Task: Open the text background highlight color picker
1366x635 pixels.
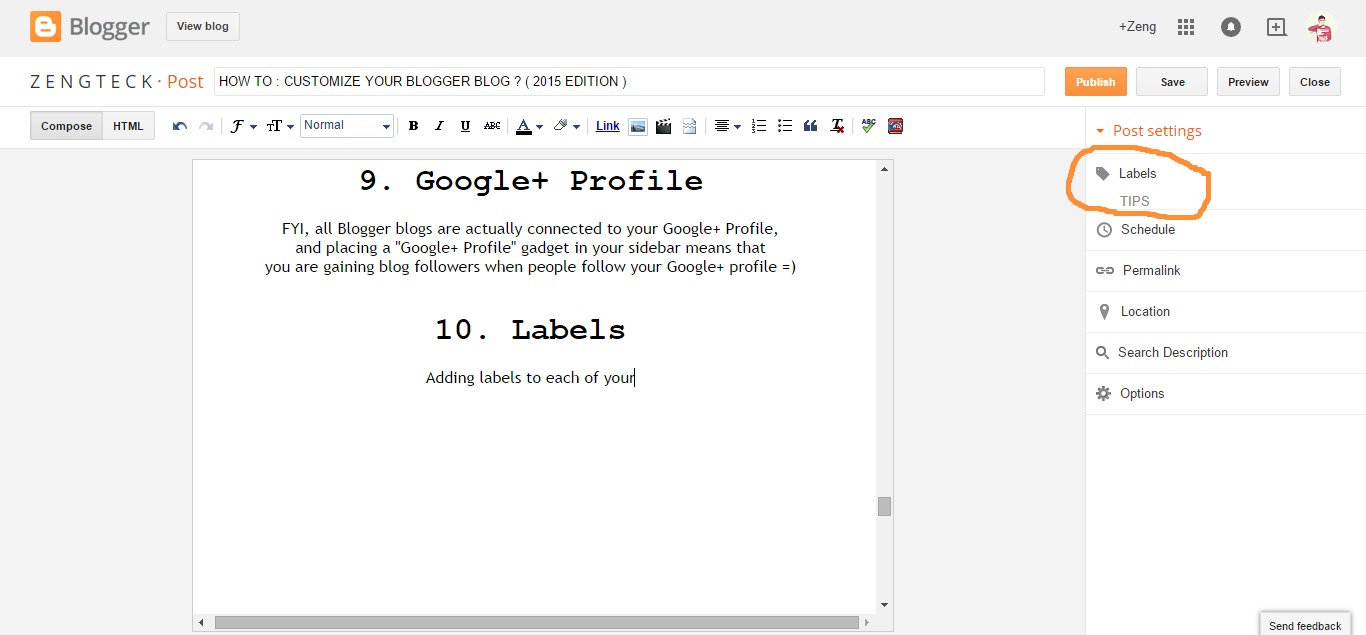Action: point(566,126)
